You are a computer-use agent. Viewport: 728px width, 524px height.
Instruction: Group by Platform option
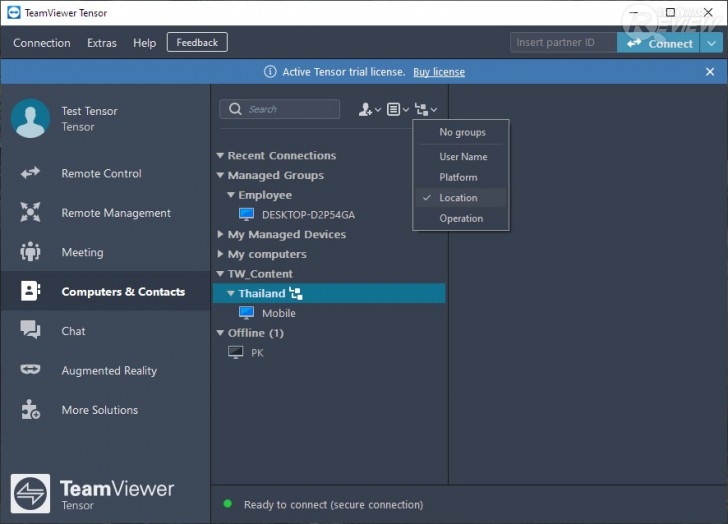(461, 177)
